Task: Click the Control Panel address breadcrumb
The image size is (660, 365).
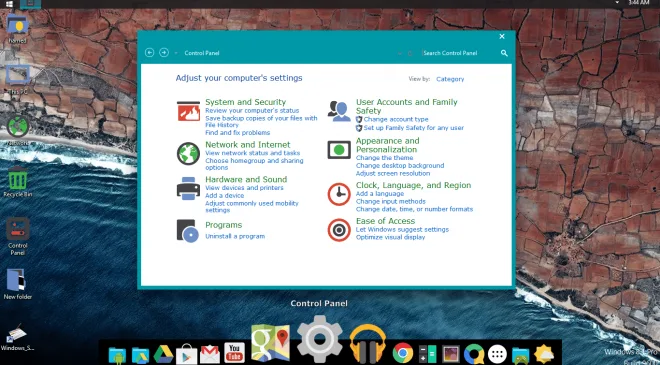Action: pyautogui.click(x=202, y=53)
